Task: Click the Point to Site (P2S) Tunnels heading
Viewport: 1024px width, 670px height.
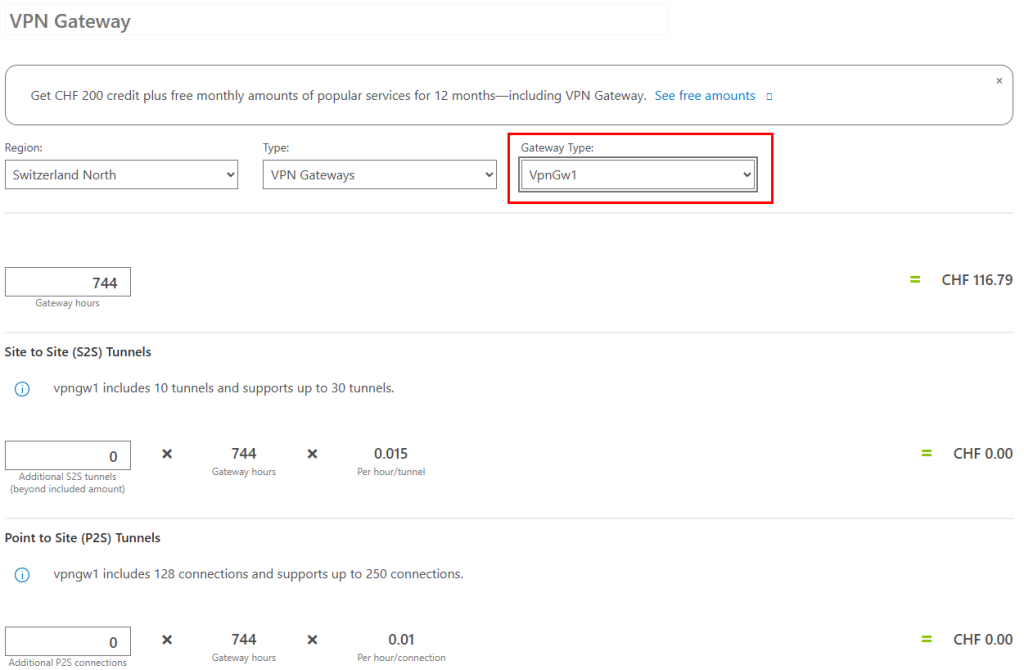Action: (x=82, y=538)
